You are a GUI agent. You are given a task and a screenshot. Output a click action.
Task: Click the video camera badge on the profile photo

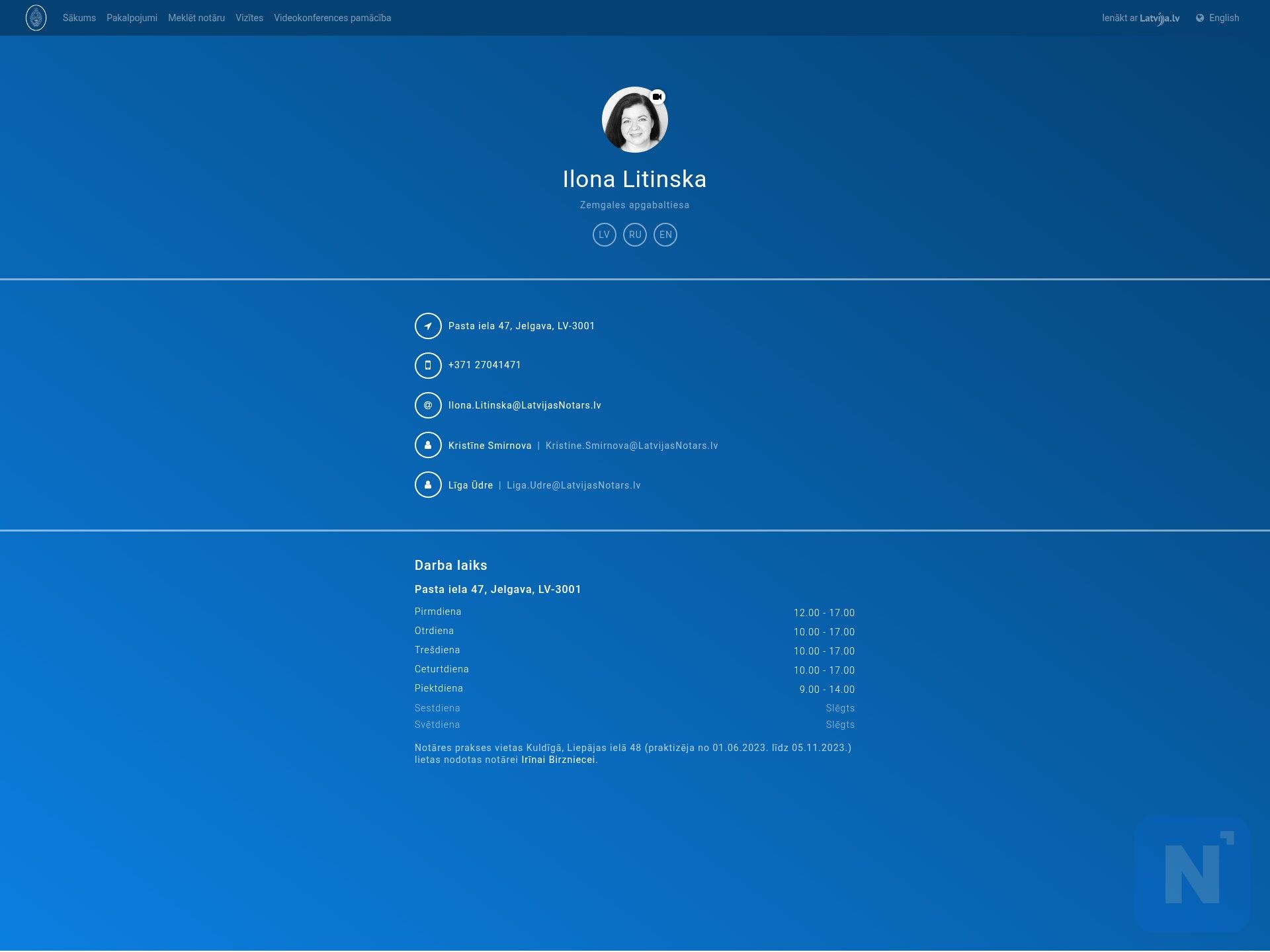coord(657,97)
